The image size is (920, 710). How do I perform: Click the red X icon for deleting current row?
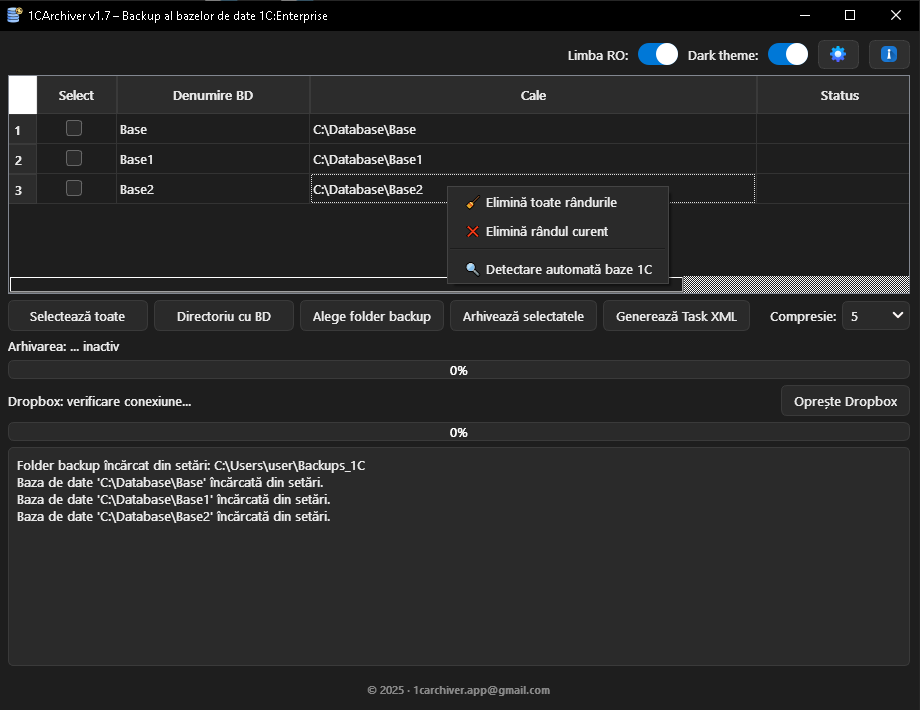pos(469,232)
